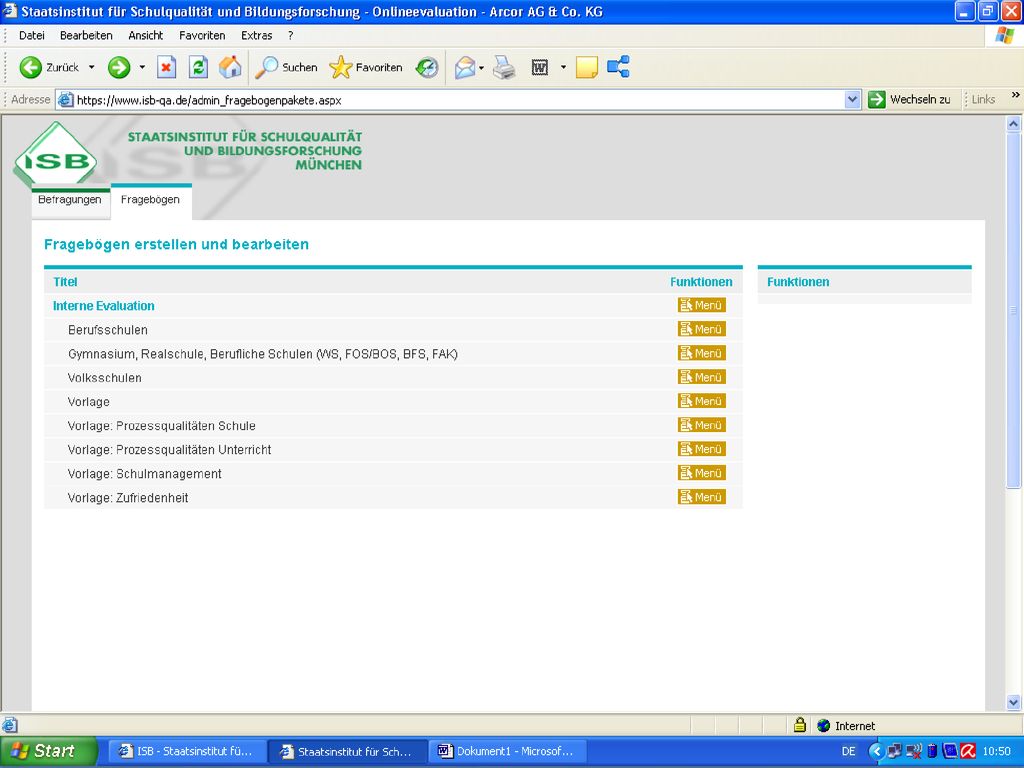1024x768 pixels.
Task: Select Vorlage: Schulmanagement text
Action: pyautogui.click(x=144, y=473)
